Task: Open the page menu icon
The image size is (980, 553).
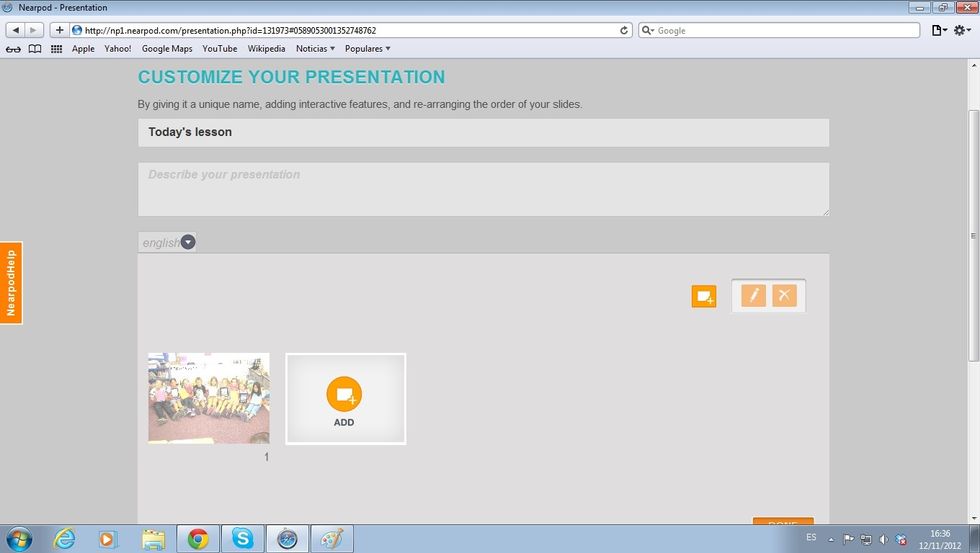Action: click(x=939, y=30)
